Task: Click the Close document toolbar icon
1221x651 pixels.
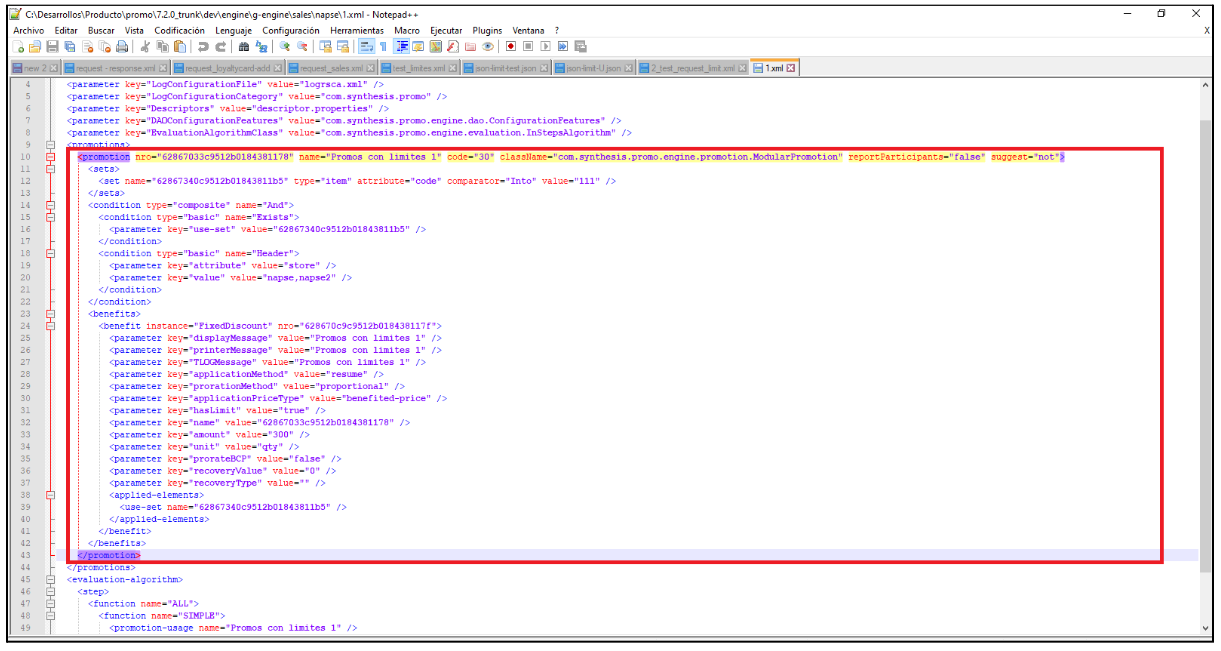Action: [x=87, y=47]
